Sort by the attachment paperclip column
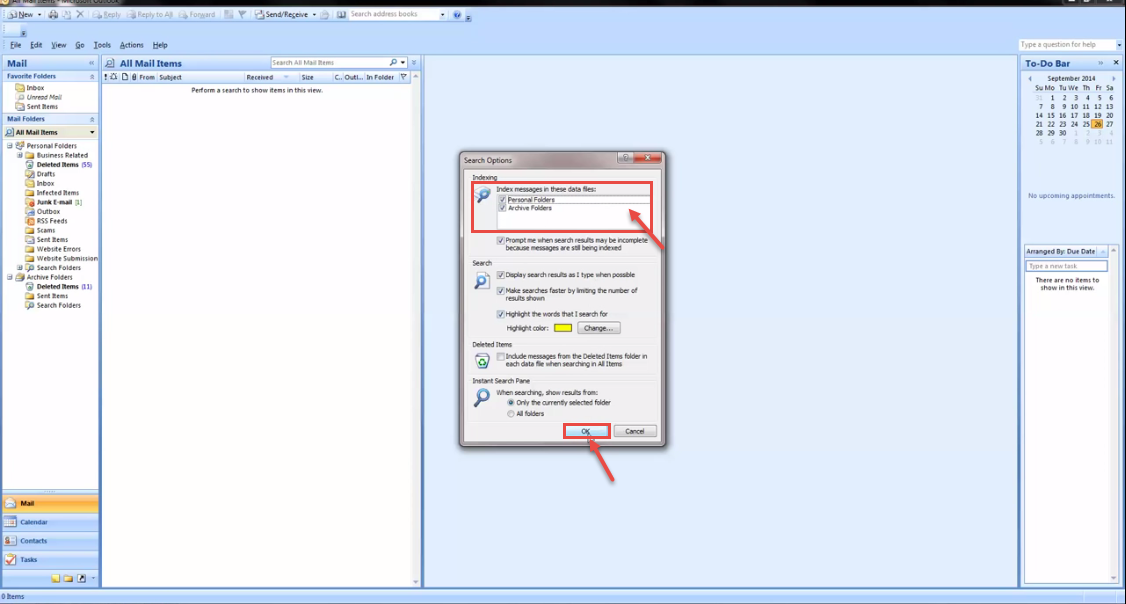 134,77
